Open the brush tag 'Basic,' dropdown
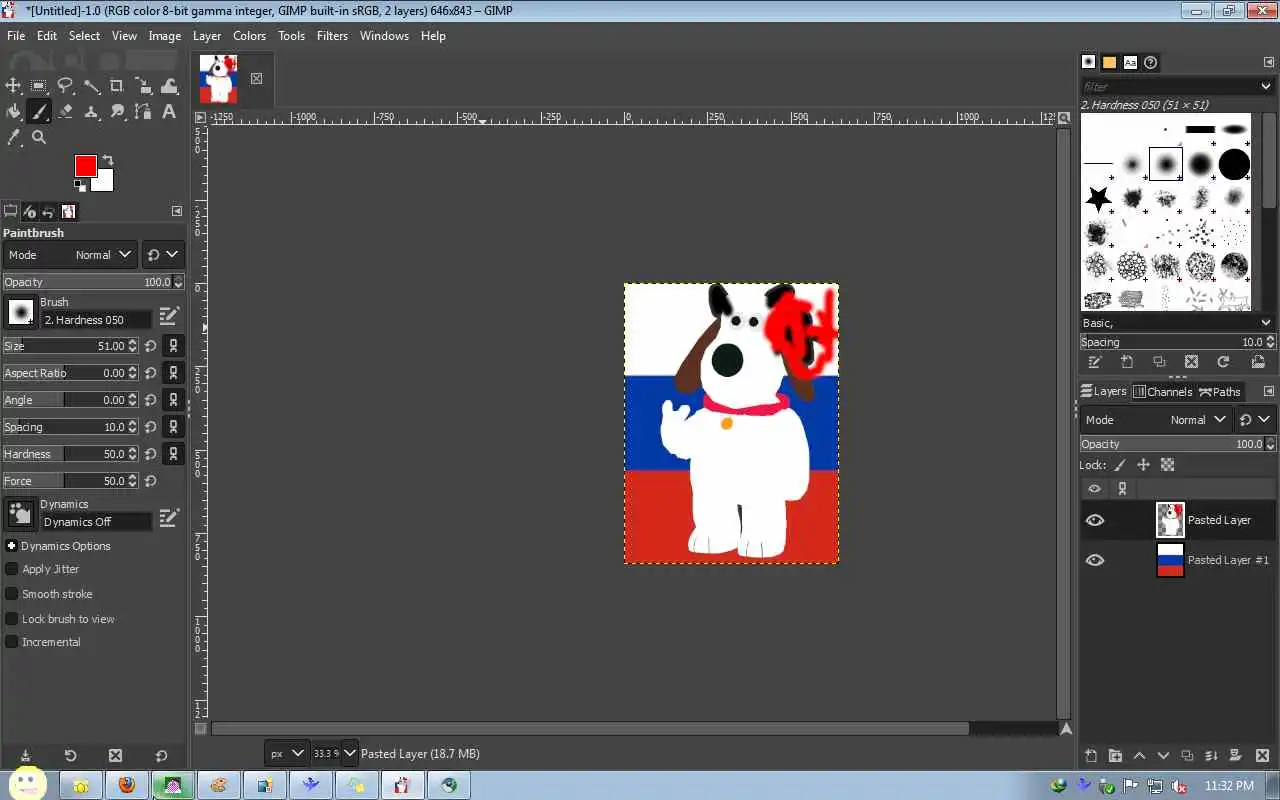 point(1177,323)
